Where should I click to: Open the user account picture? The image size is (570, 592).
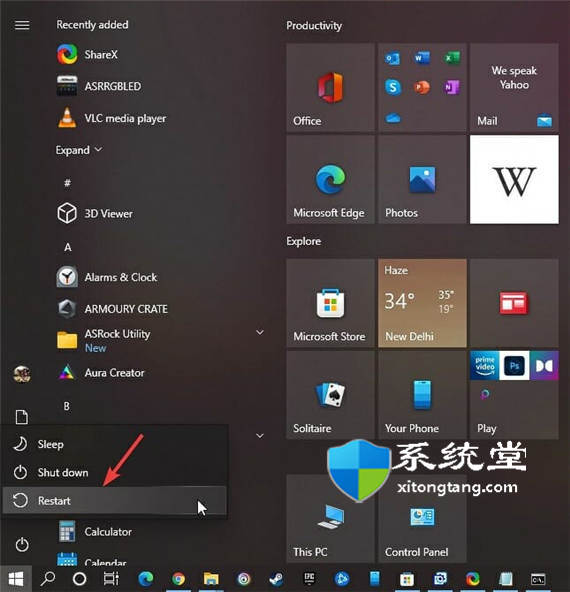(22, 374)
